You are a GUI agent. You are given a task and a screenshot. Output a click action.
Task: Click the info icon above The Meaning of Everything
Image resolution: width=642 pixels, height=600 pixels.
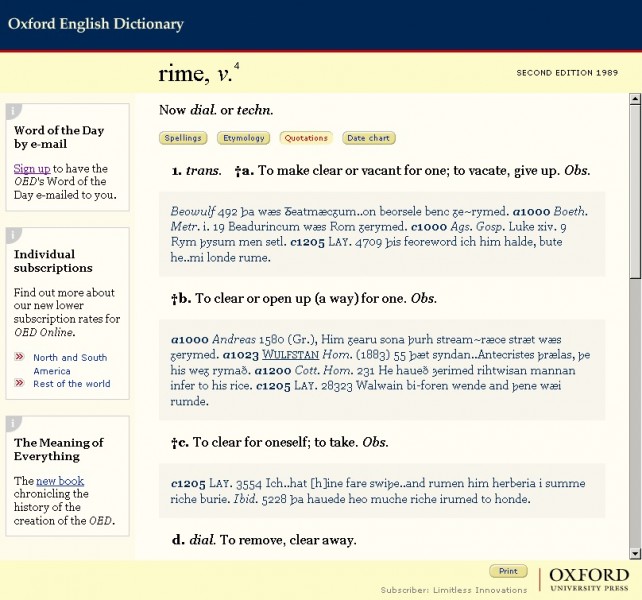(9, 423)
